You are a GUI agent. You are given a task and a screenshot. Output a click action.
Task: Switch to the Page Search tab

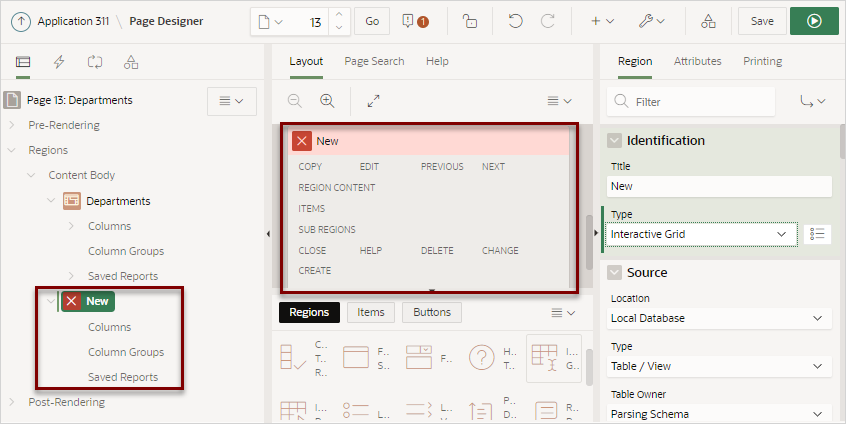pos(374,61)
